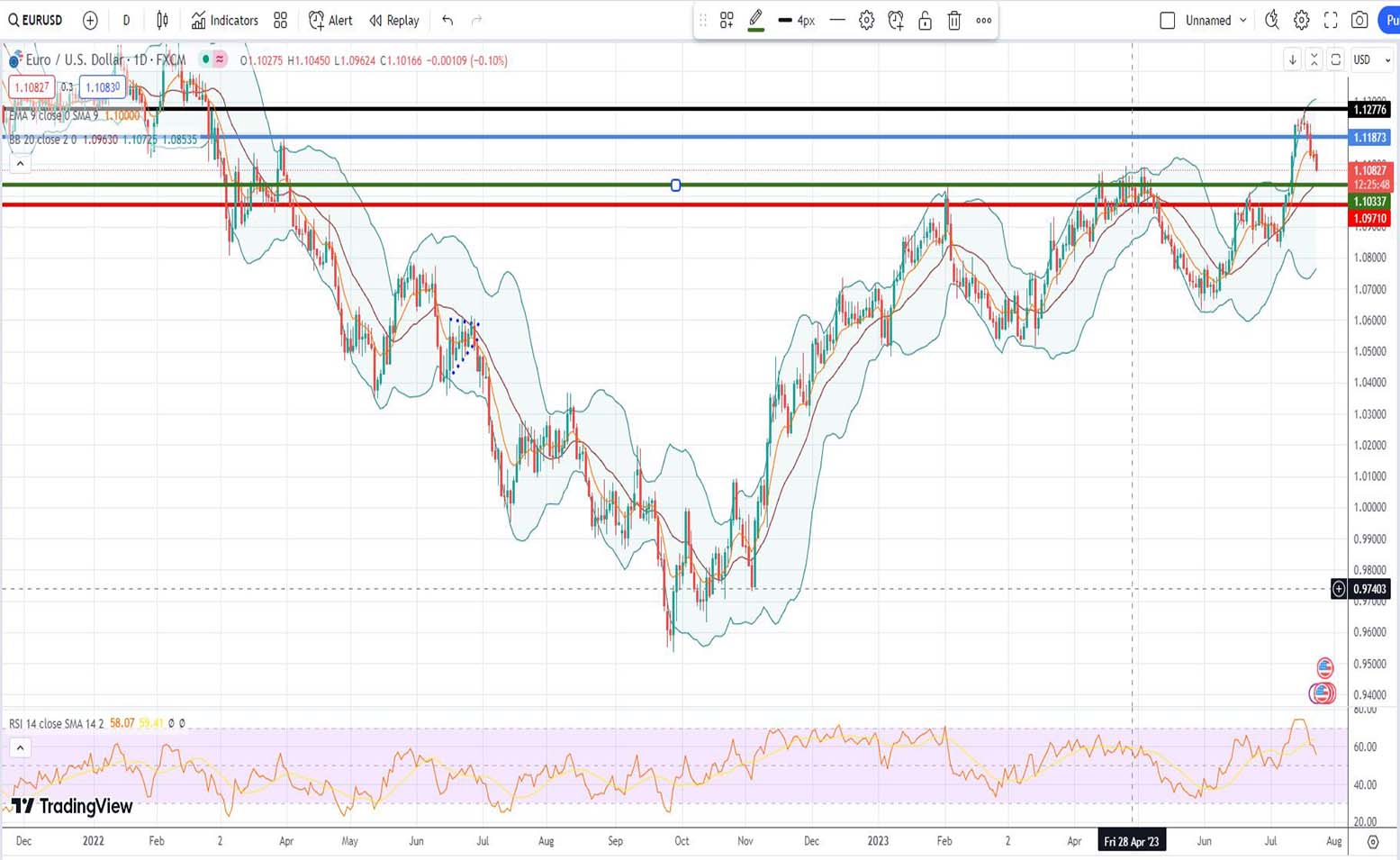Open the line color pencil swatch
Image resolution: width=1400 pixels, height=860 pixels.
pos(756,20)
